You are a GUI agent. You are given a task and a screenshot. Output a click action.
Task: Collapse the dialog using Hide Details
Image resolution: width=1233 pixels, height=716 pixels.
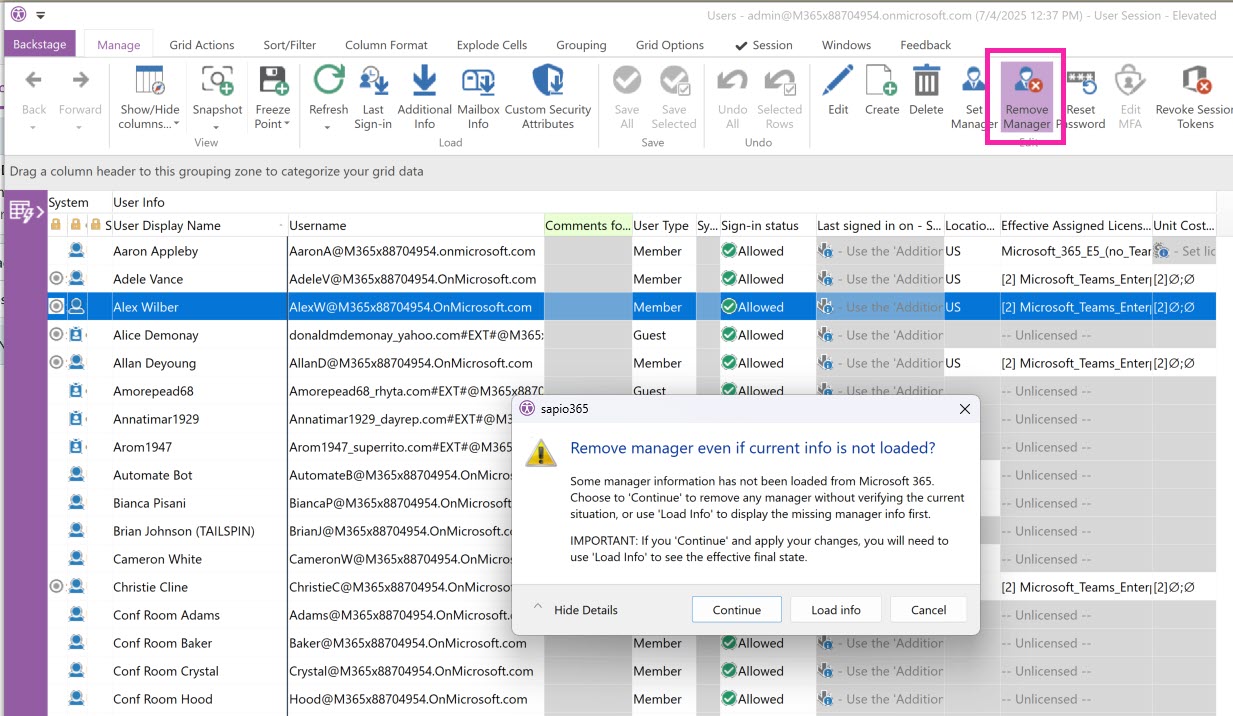click(x=576, y=610)
